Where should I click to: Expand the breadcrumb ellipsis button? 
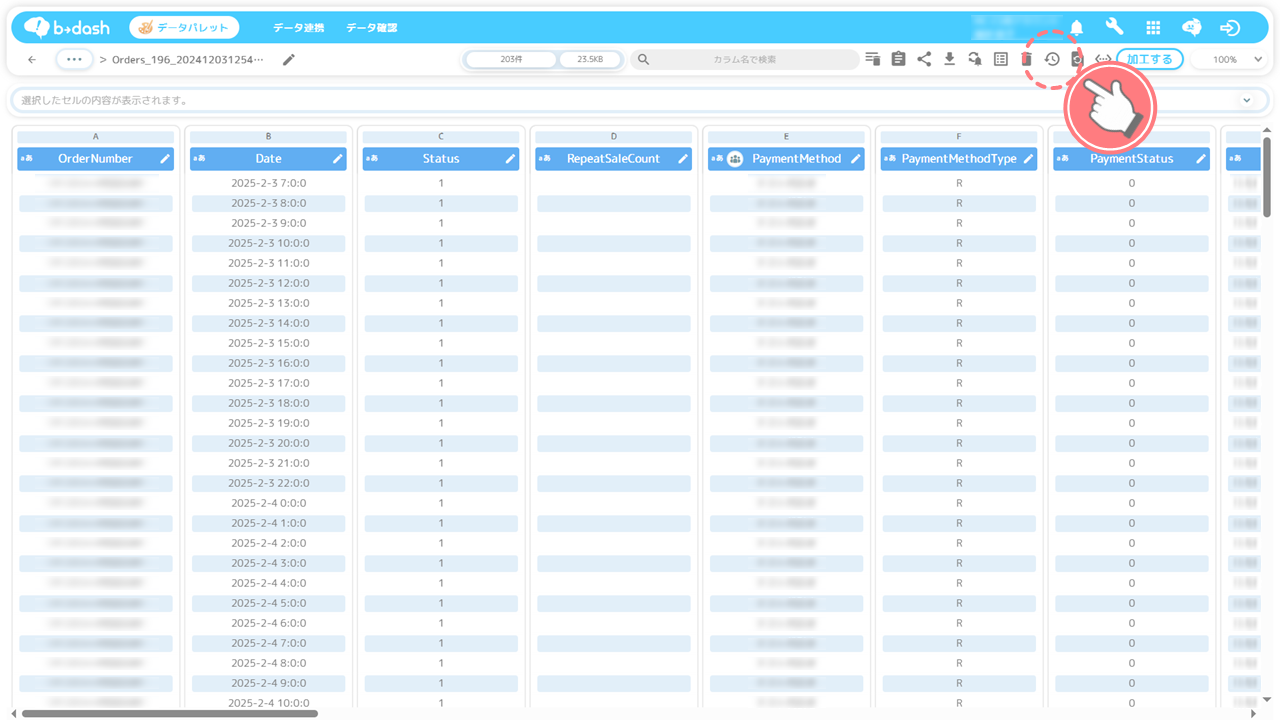(74, 60)
